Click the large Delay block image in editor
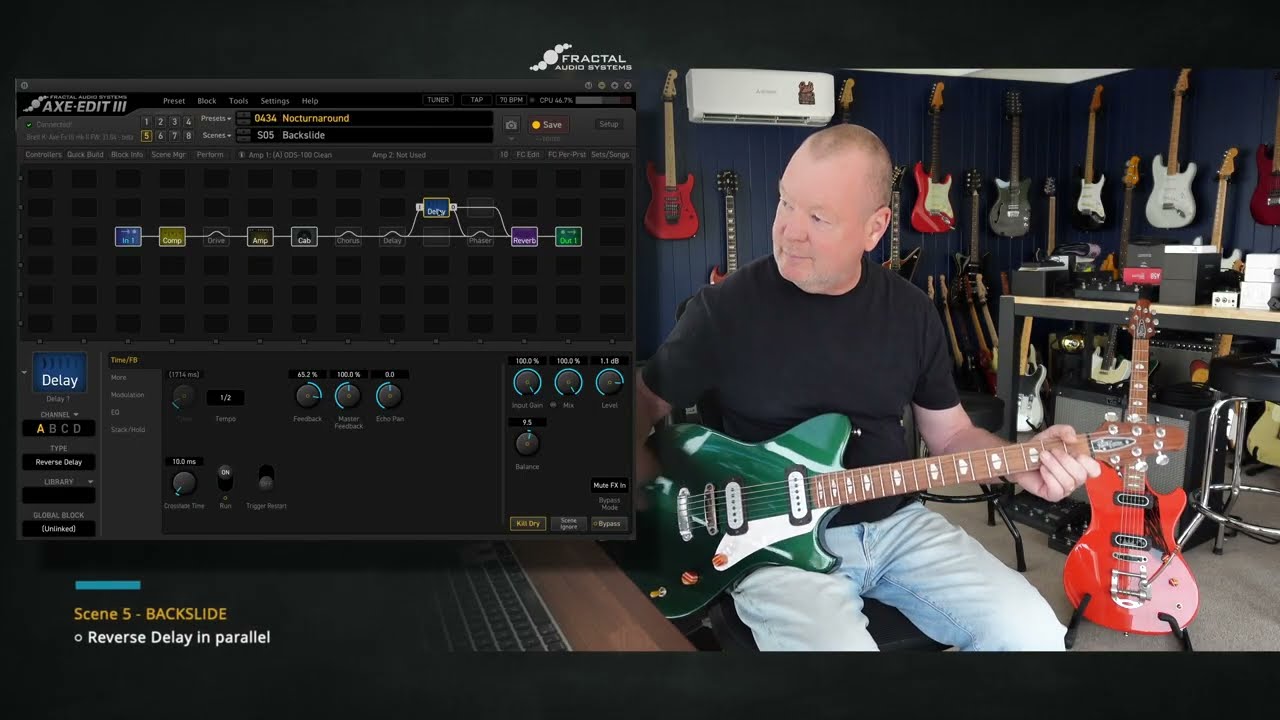This screenshot has width=1280, height=720. tap(59, 373)
